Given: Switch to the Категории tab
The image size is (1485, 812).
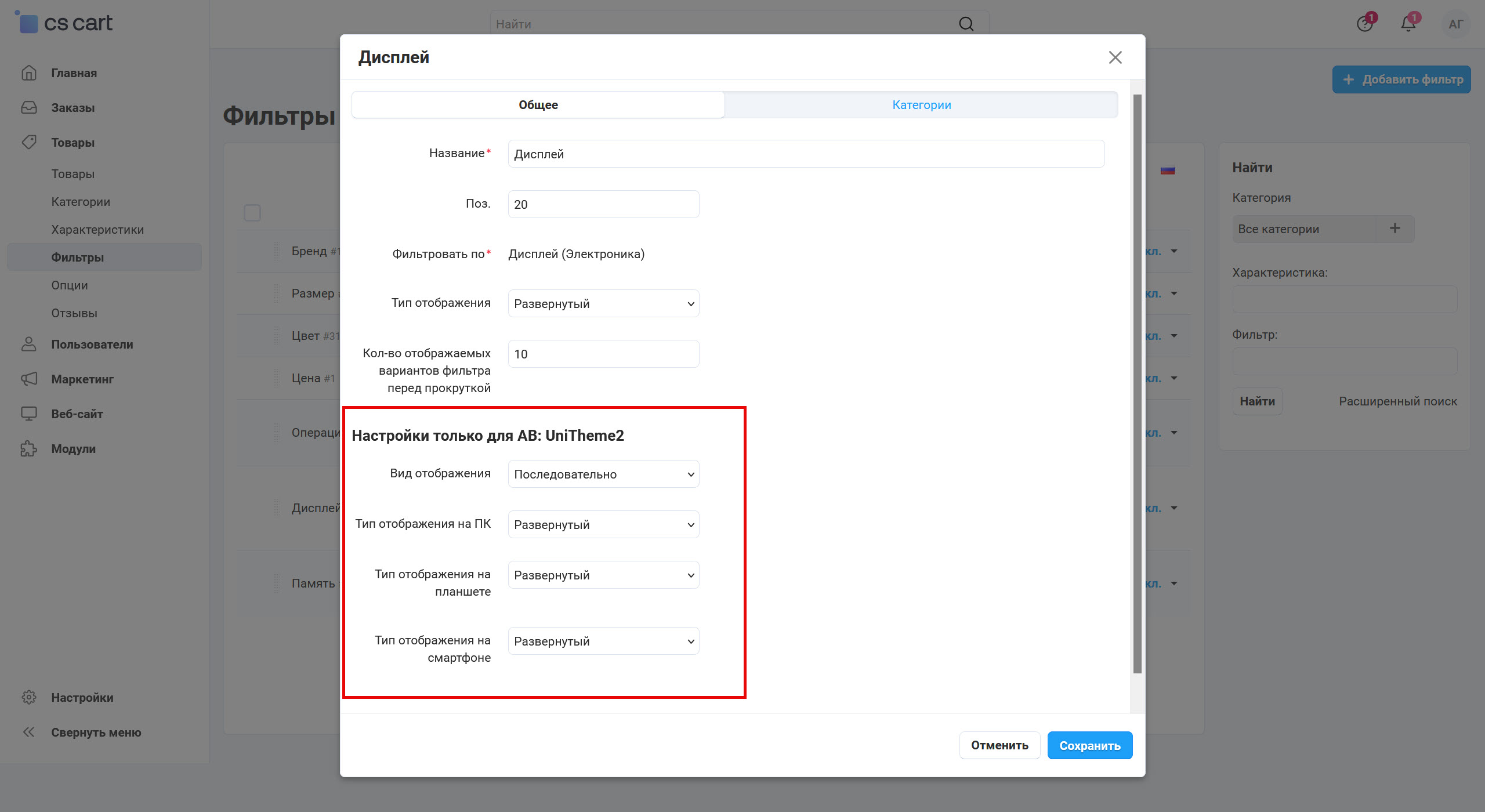Looking at the screenshot, I should (x=921, y=105).
